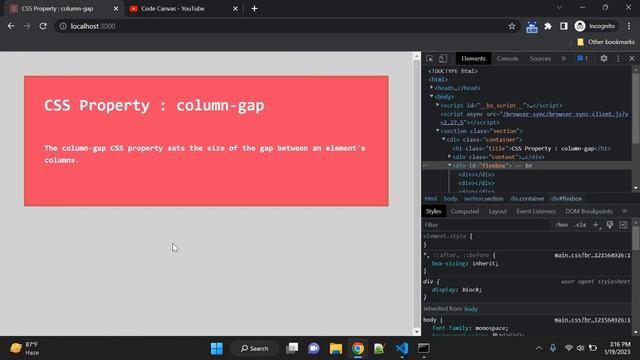The height and width of the screenshot is (360, 640).
Task: Collapse the body element node
Action: (431, 97)
